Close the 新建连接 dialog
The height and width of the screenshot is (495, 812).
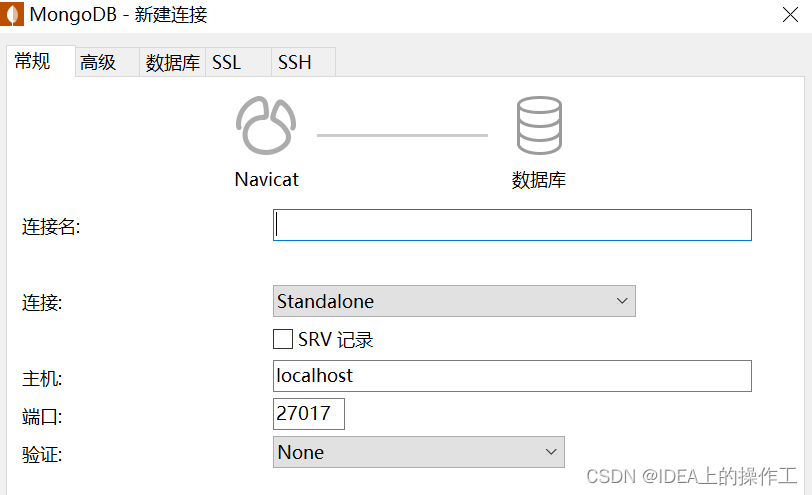point(790,14)
